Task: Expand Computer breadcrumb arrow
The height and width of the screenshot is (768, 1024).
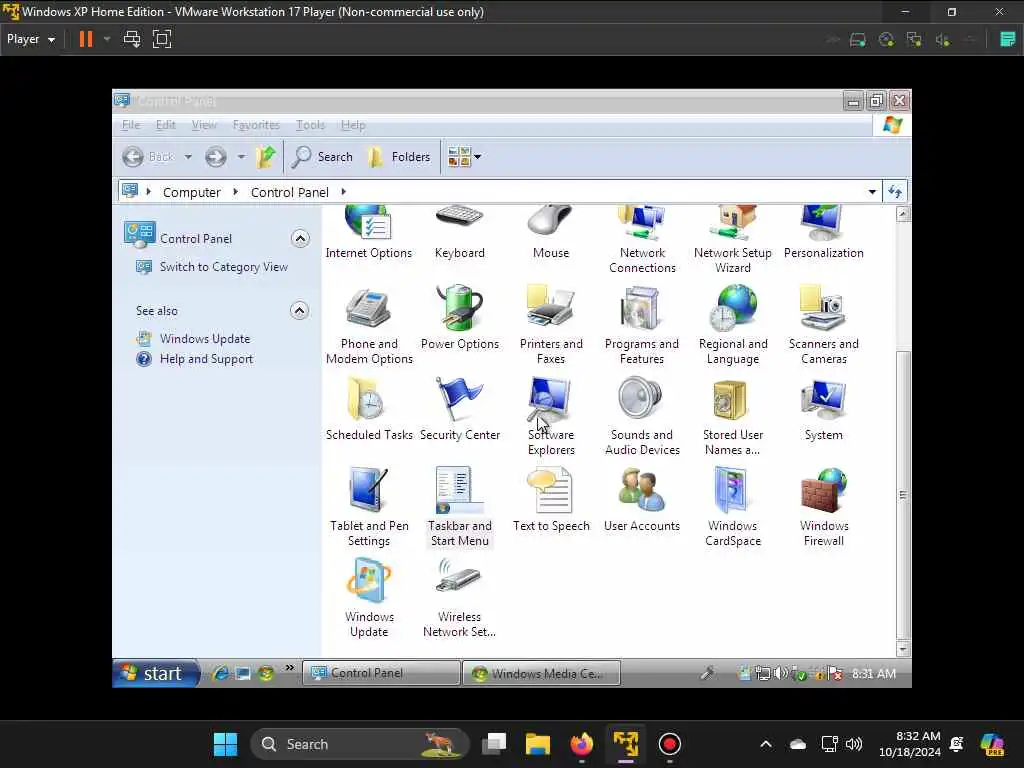Action: coord(236,192)
